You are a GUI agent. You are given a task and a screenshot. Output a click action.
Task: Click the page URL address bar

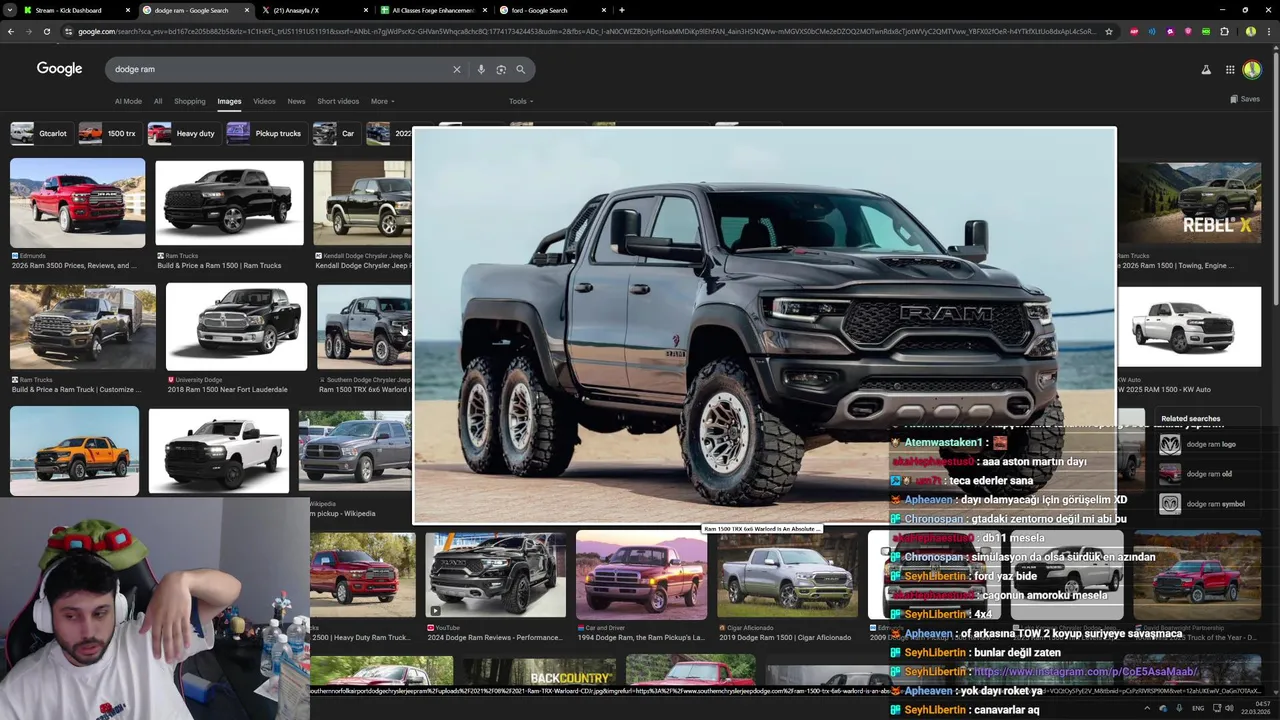coord(585,31)
